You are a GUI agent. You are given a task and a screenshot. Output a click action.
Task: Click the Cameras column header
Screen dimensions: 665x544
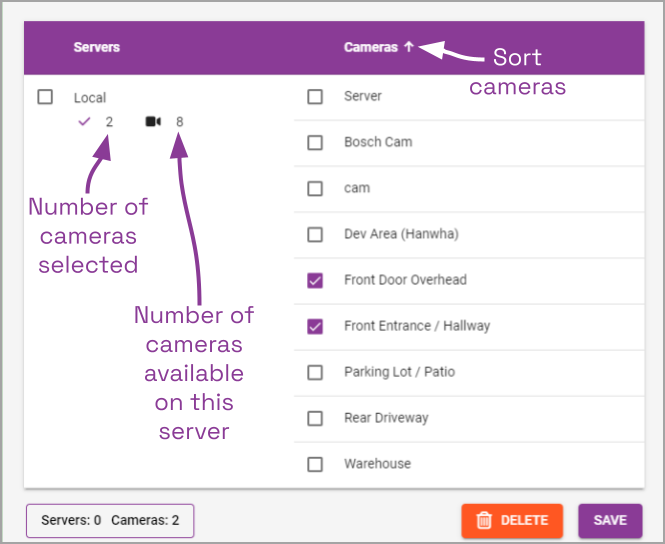(370, 47)
